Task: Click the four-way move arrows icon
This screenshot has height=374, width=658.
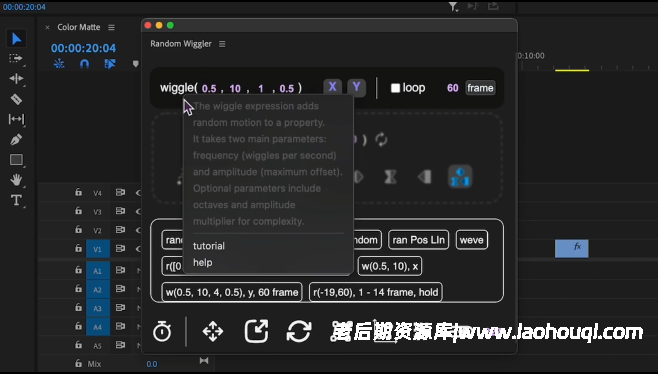Action: 213,331
